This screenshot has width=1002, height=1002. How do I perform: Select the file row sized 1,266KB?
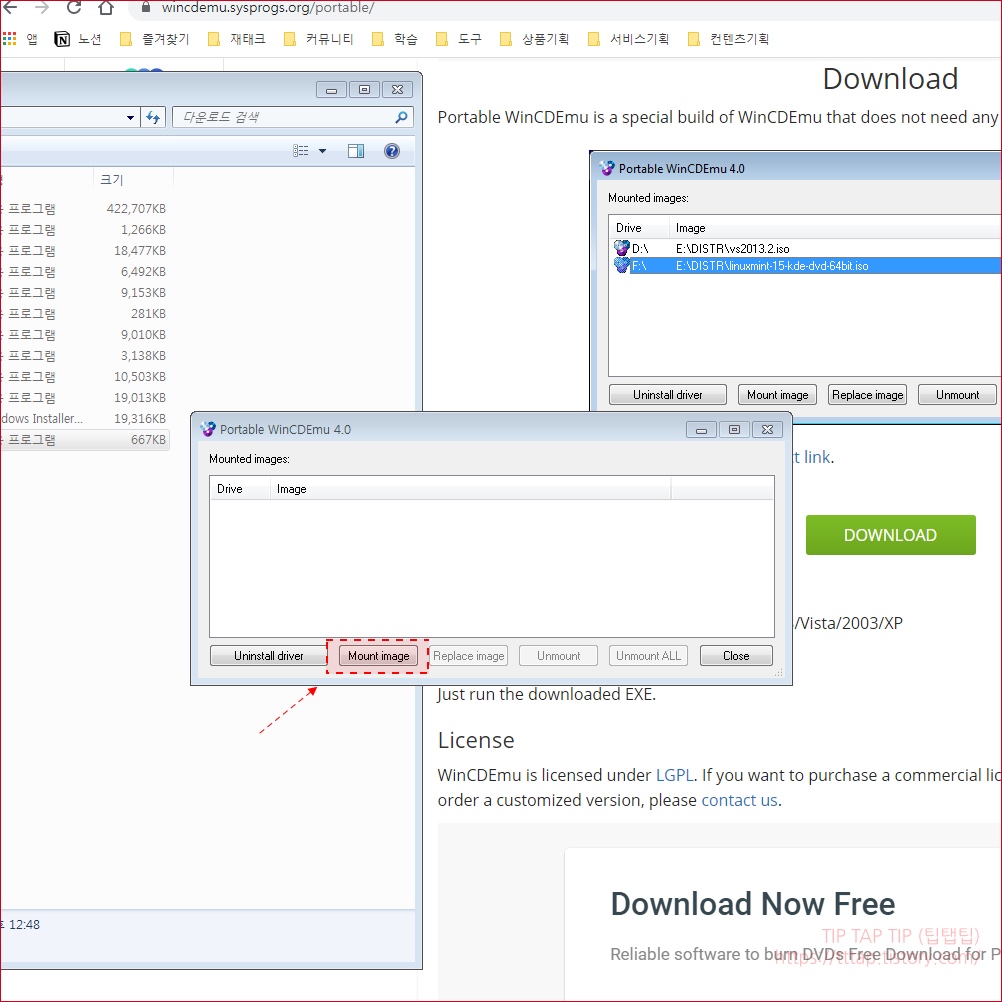[x=84, y=230]
